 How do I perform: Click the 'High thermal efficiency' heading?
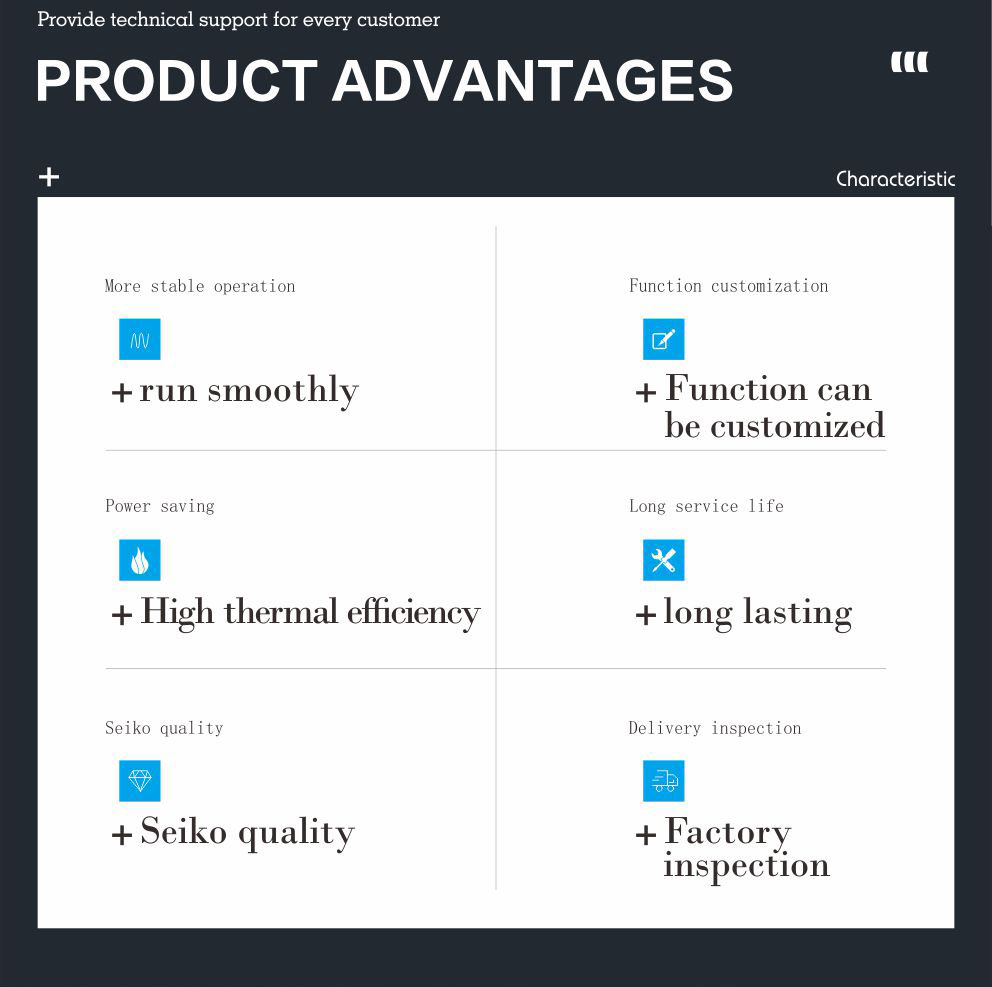click(310, 612)
